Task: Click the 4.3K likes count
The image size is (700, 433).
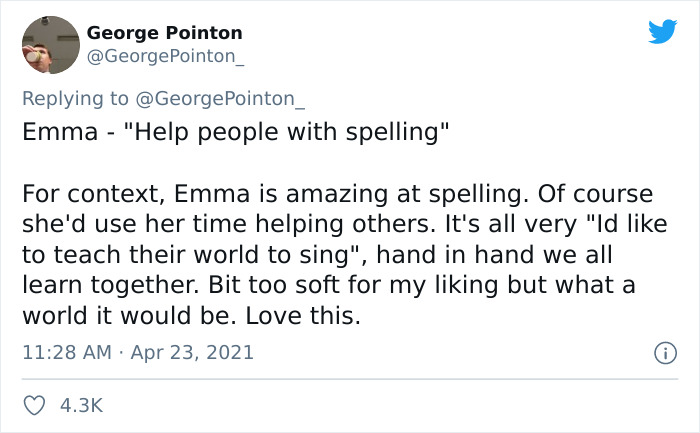Action: (x=82, y=405)
